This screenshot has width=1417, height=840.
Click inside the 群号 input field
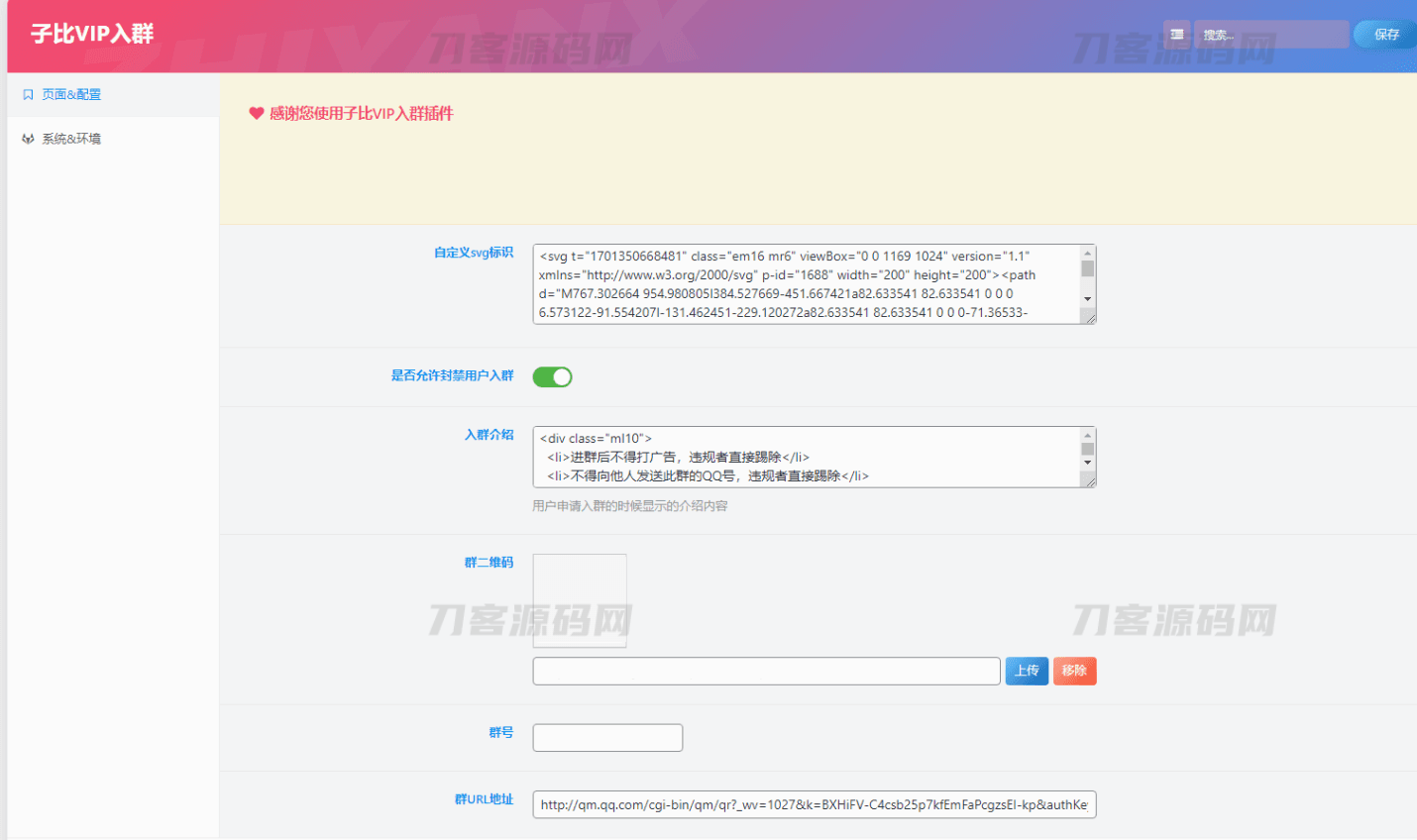pyautogui.click(x=606, y=737)
